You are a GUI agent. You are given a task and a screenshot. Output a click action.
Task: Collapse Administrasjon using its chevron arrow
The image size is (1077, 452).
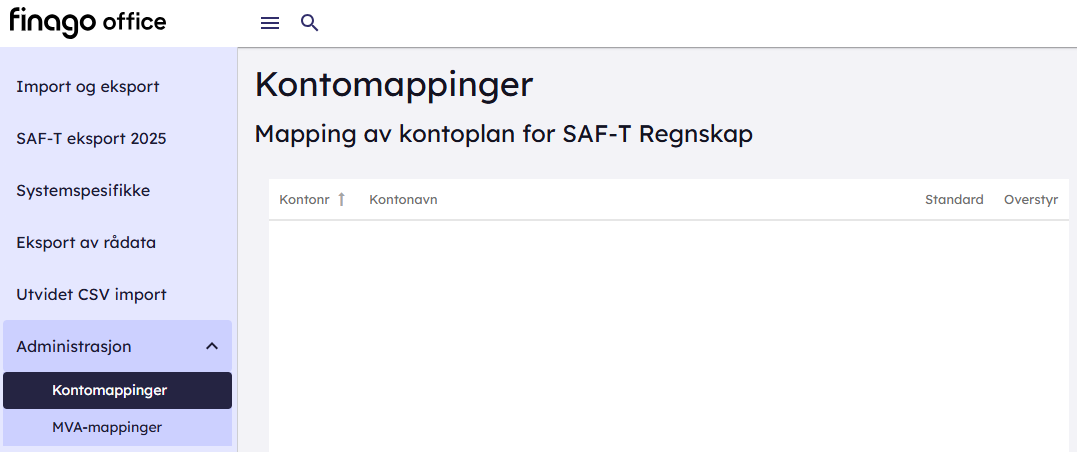pyautogui.click(x=212, y=346)
